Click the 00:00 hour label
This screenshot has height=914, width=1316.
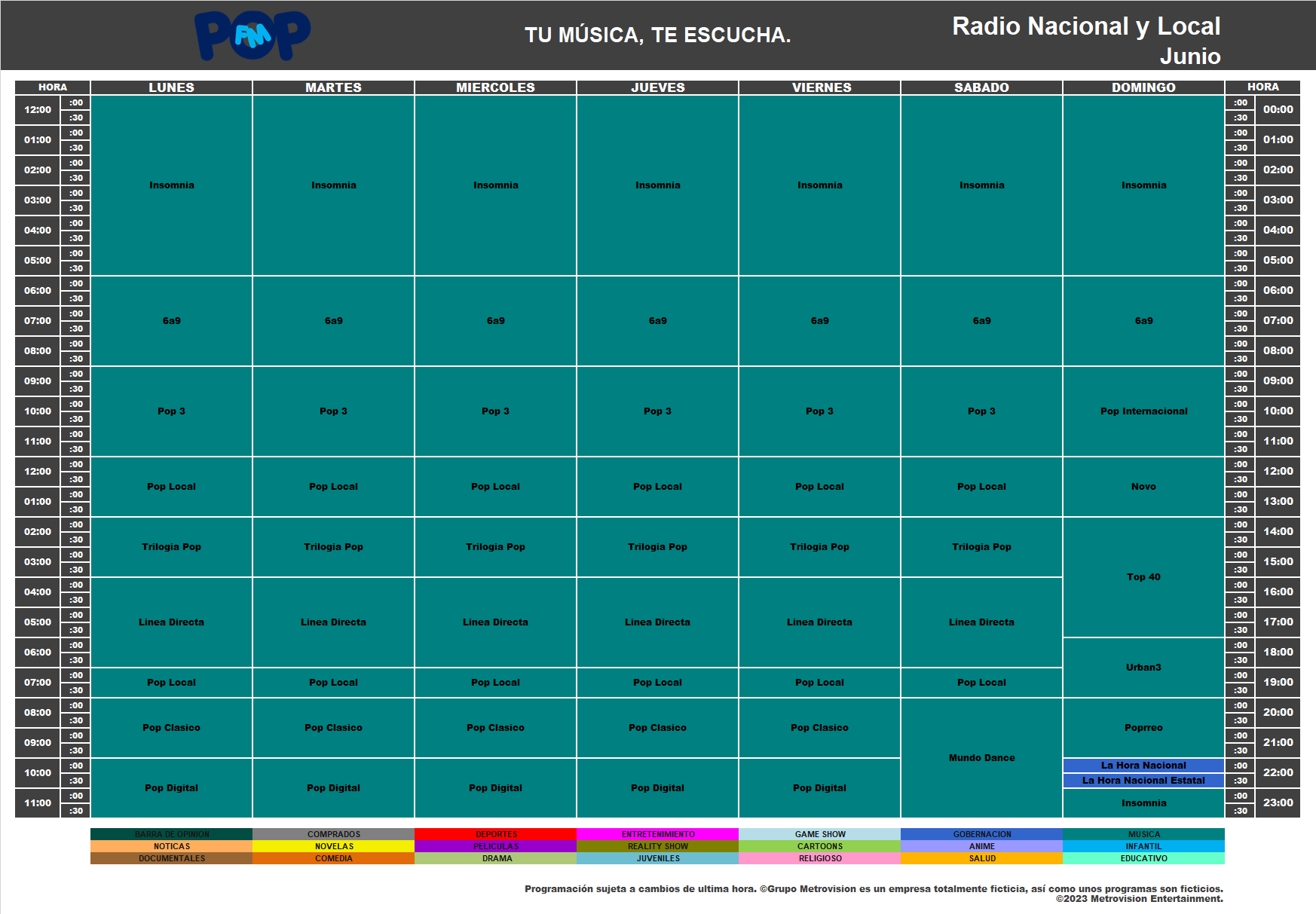pos(1278,110)
